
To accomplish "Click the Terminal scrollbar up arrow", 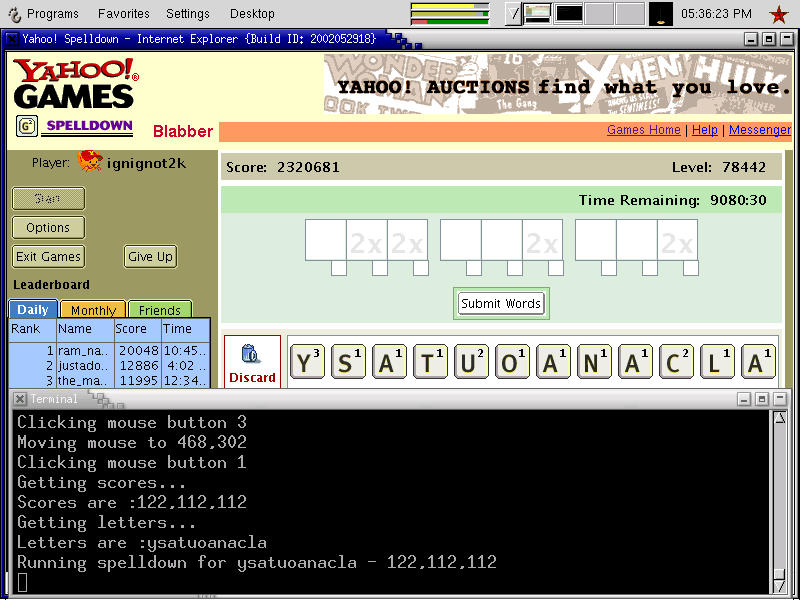I will tap(780, 419).
